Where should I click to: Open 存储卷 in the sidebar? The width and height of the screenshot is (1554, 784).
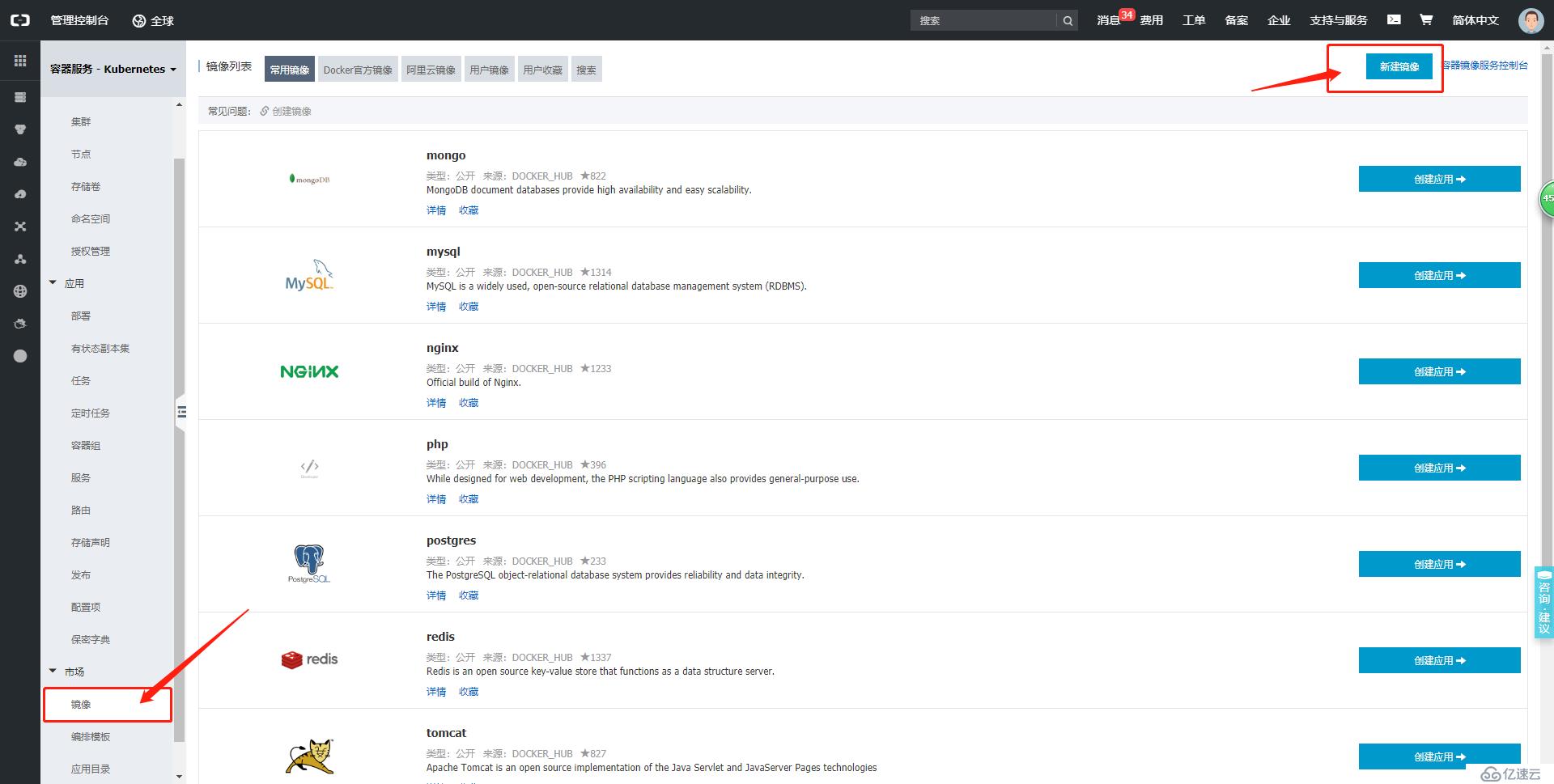tap(86, 186)
